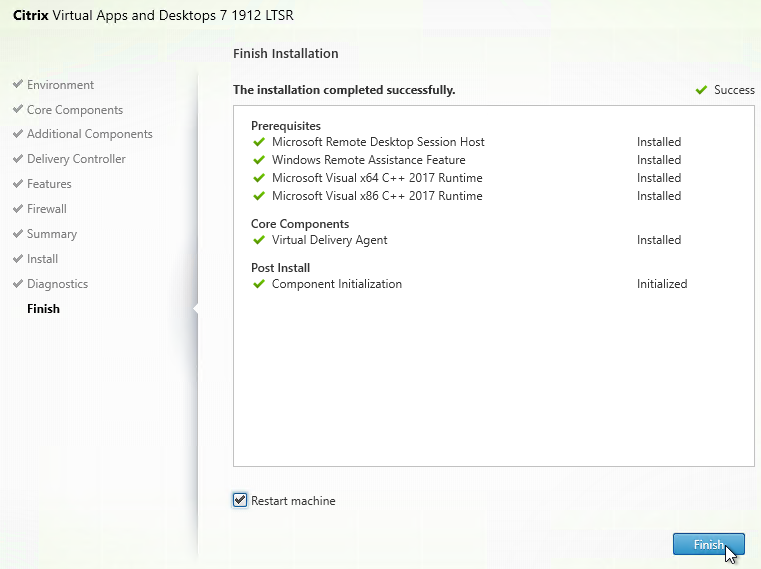
Task: Select the current Finish step in sidebar
Action: (43, 309)
